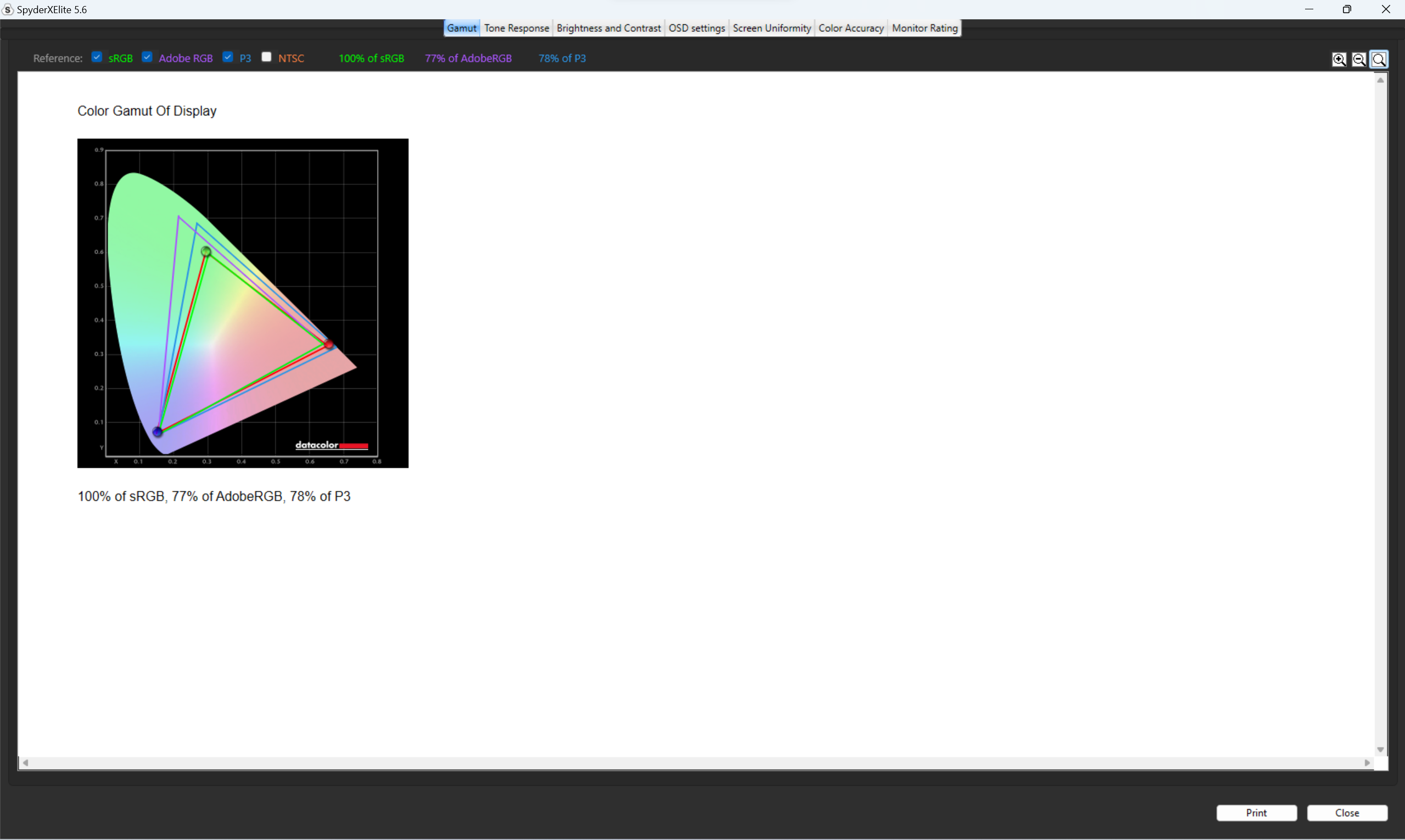
Task: Reset zoom with the plain magnifier icon
Action: pyautogui.click(x=1379, y=59)
